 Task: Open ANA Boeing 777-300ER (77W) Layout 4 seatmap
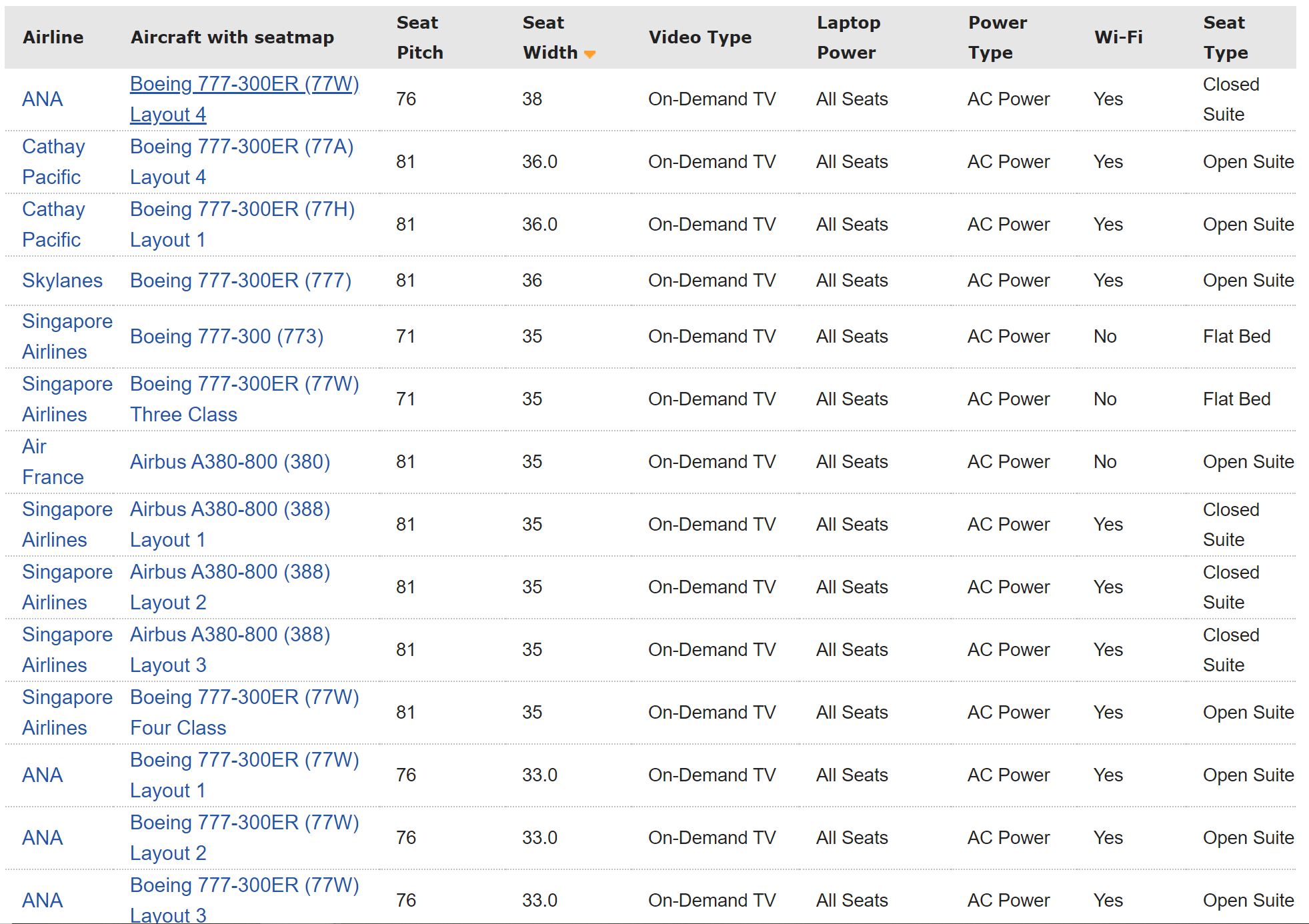[244, 99]
